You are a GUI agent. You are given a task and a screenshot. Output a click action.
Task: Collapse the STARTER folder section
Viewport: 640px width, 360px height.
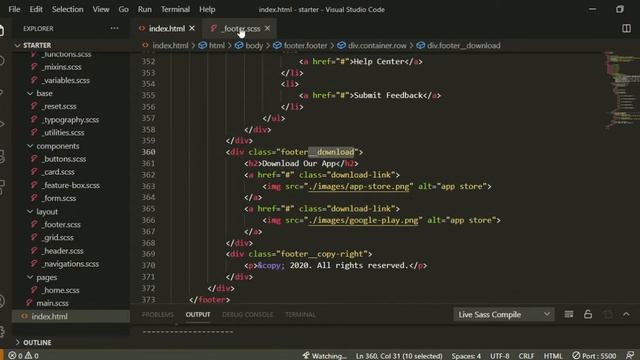tap(71, 45)
